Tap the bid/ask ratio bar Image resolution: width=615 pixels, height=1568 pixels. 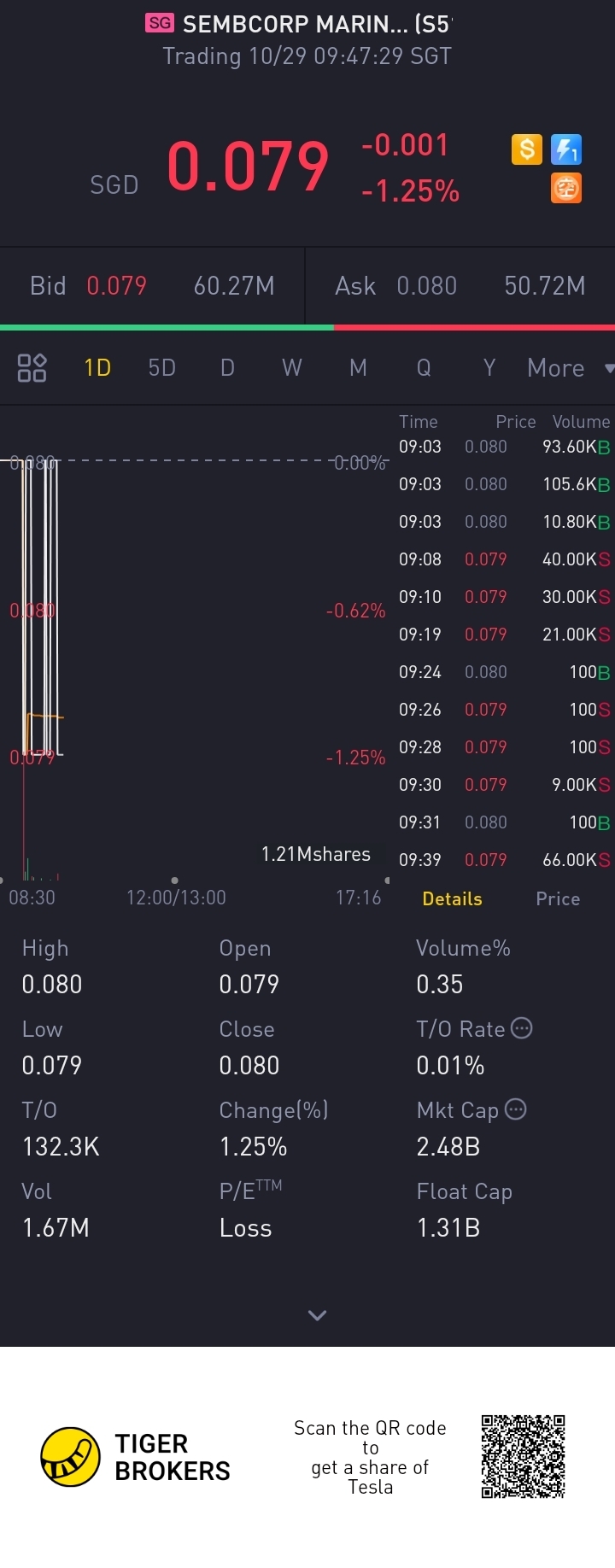click(307, 327)
